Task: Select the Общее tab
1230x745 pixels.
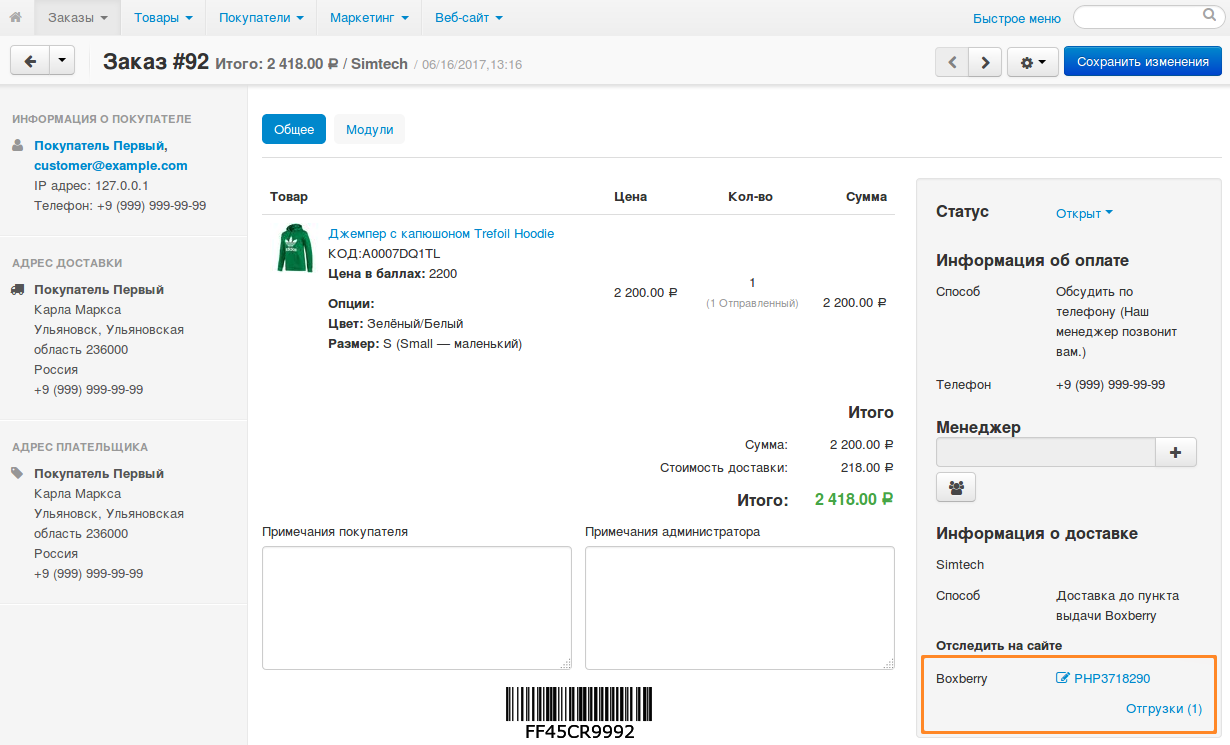Action: pyautogui.click(x=294, y=129)
